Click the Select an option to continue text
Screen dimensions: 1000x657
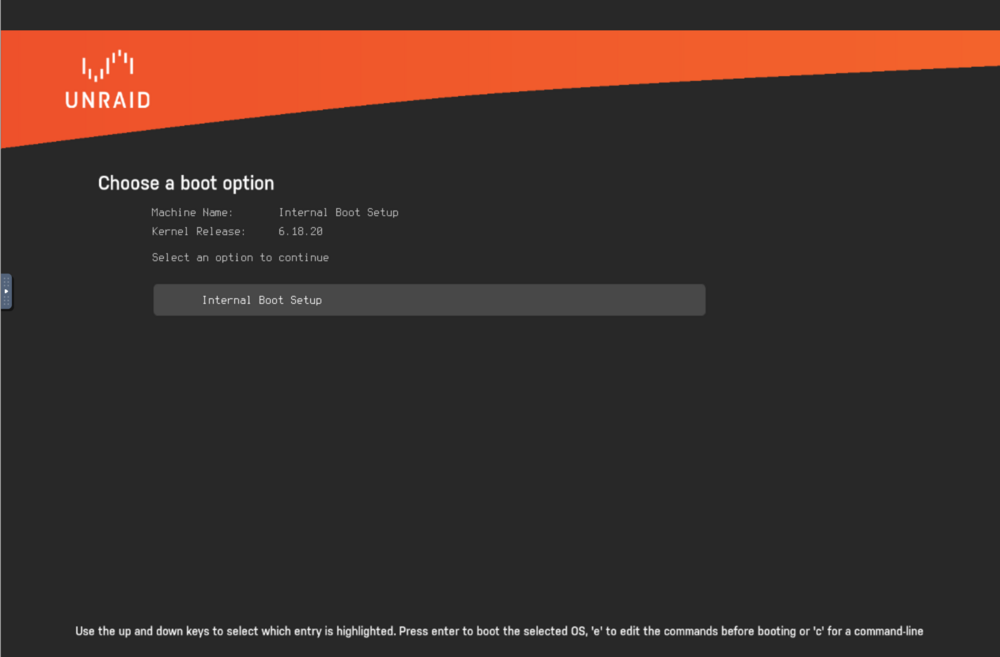[x=240, y=258]
